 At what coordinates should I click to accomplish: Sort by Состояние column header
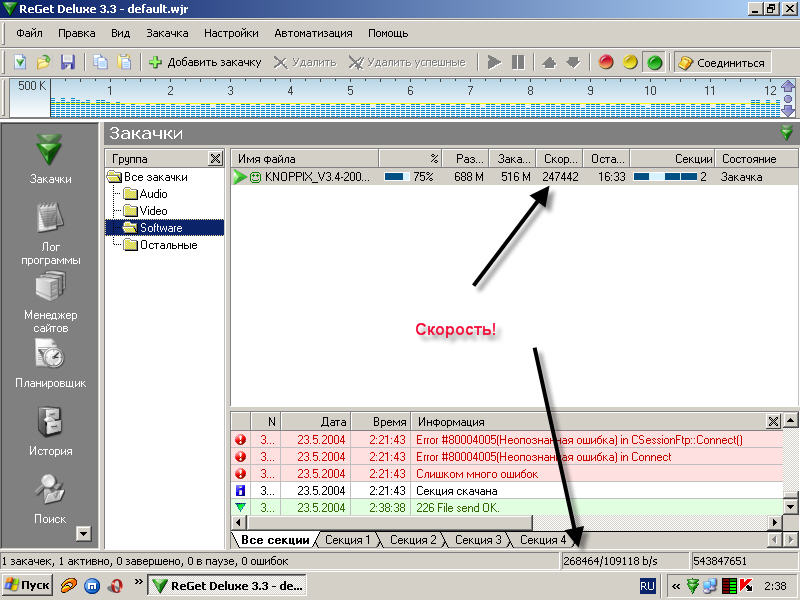[x=756, y=159]
